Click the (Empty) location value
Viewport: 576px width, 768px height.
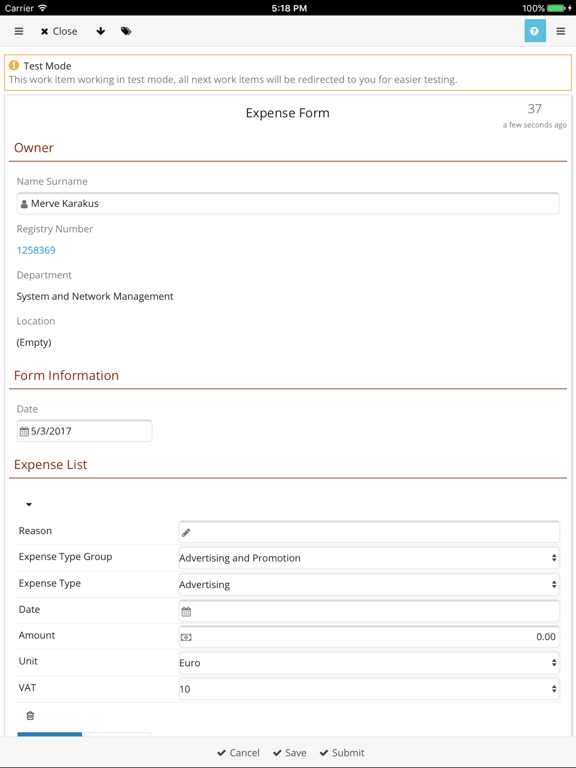34,342
